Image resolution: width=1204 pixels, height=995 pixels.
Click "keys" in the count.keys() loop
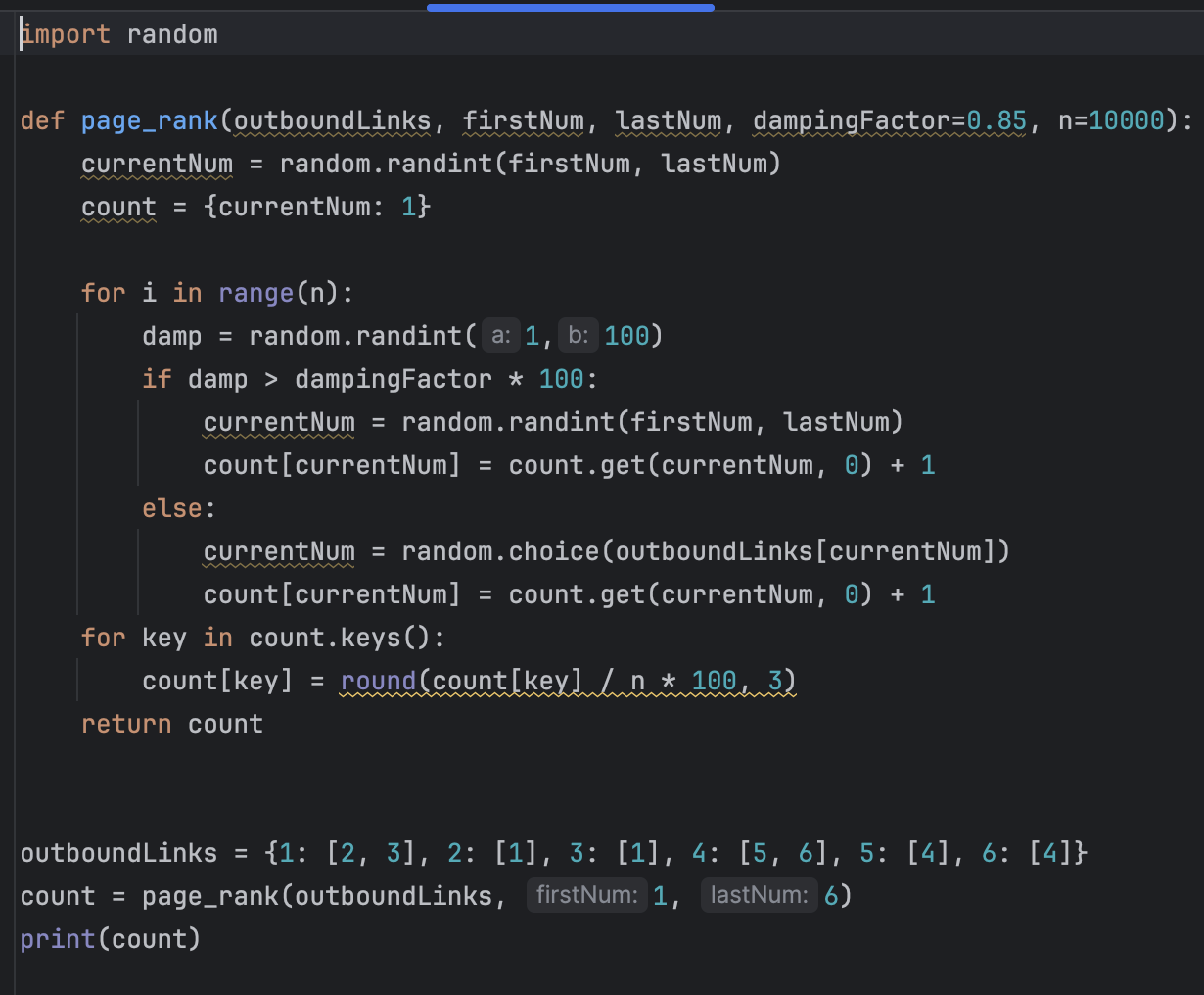click(370, 638)
